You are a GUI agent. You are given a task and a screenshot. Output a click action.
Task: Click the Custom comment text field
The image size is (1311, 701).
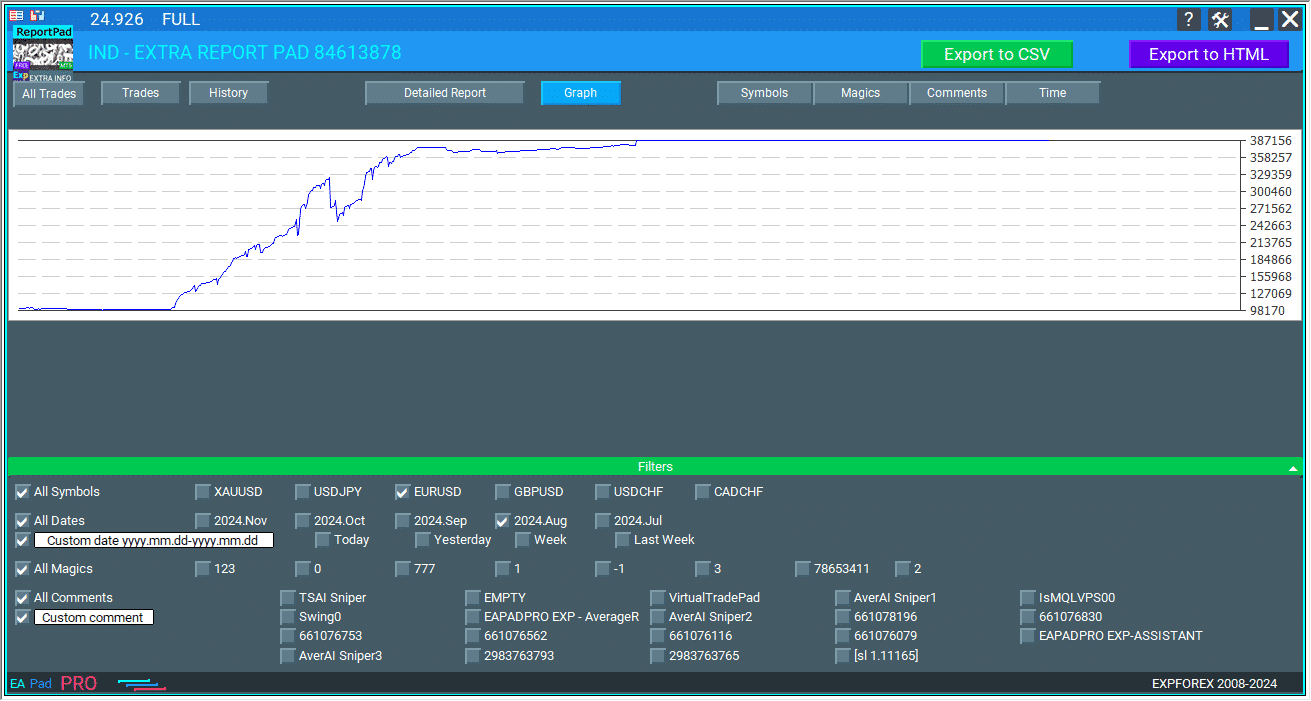click(94, 618)
